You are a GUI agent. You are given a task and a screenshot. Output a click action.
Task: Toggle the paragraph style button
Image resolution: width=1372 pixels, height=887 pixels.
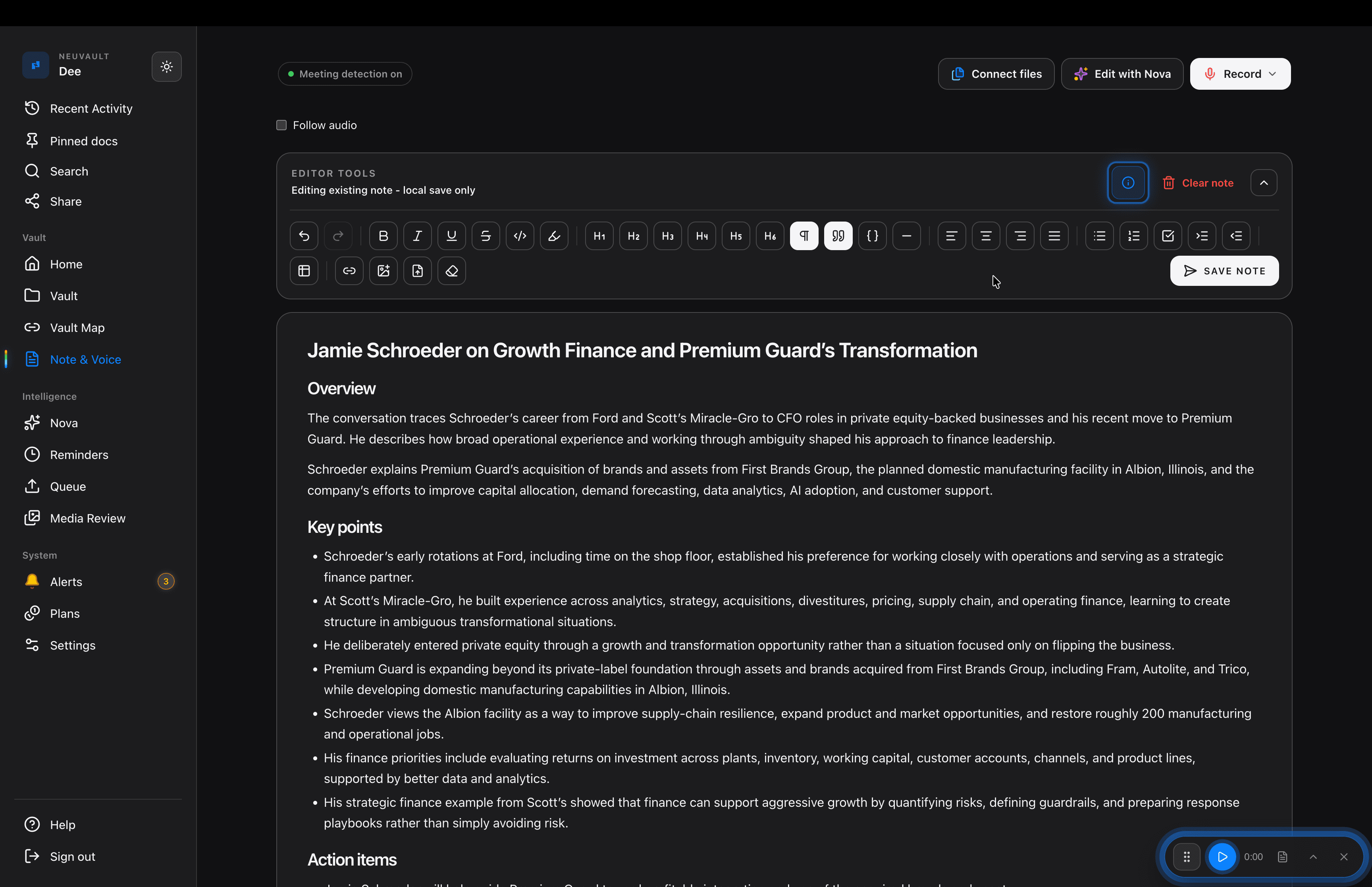pos(804,235)
